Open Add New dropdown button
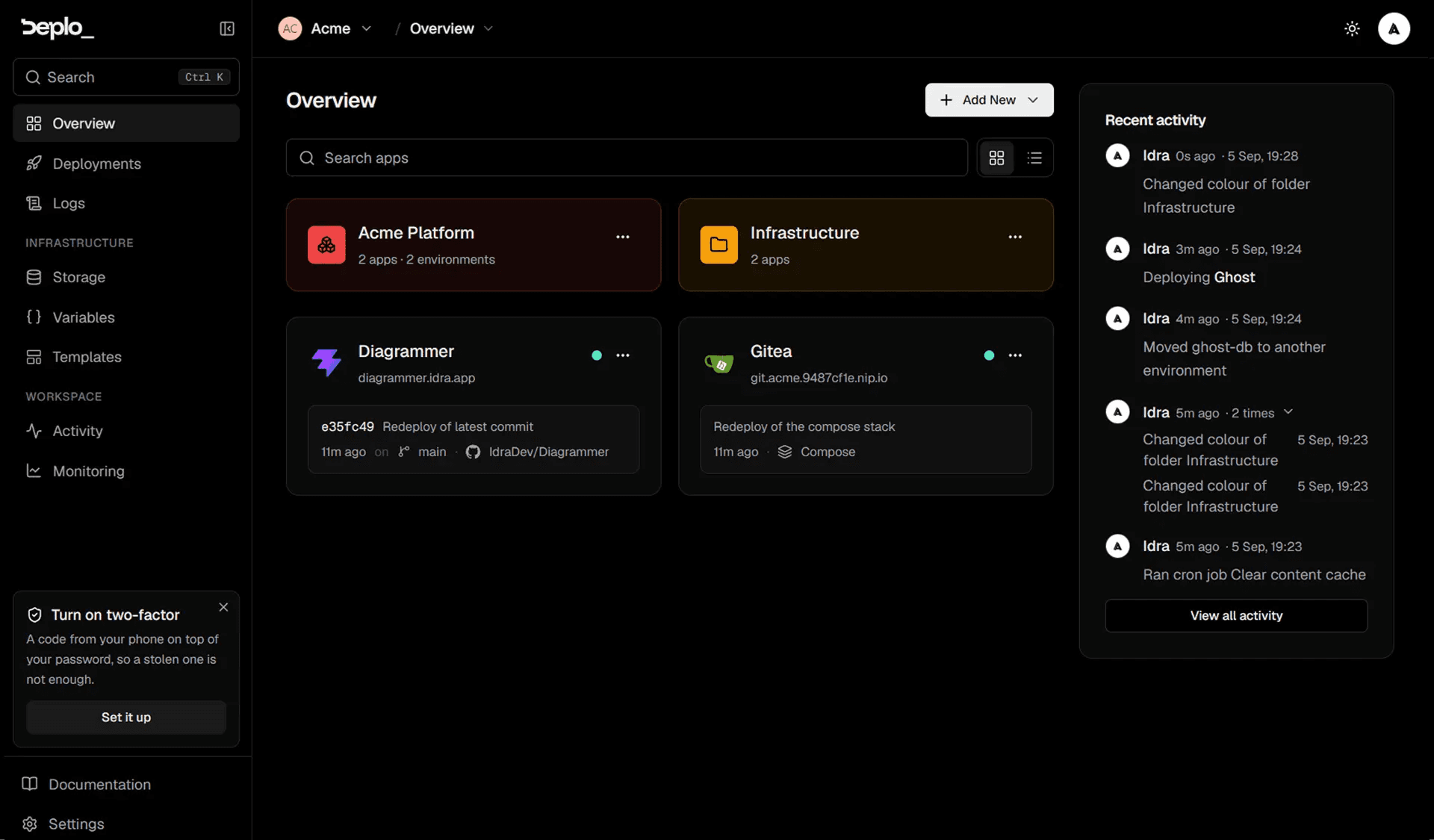Viewport: 1434px width, 840px height. [x=989, y=99]
